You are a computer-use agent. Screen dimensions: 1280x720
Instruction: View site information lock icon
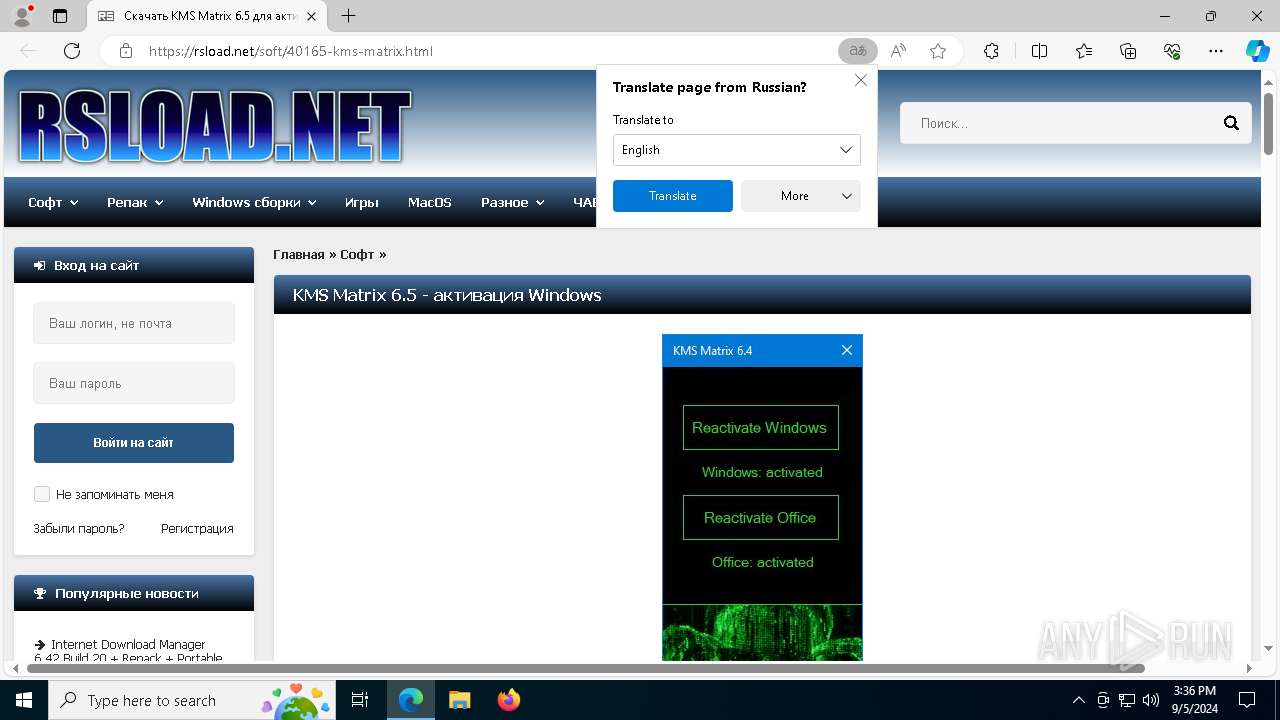coord(125,51)
